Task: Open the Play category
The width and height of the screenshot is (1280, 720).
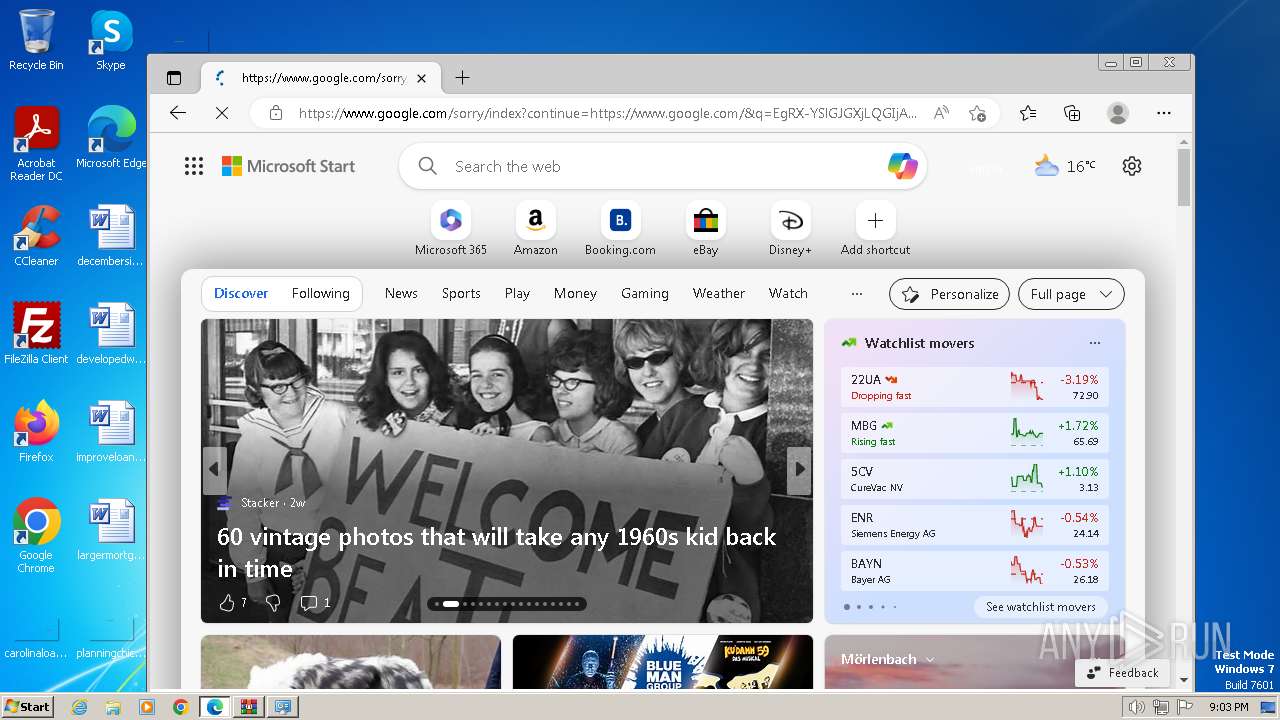Action: coord(517,293)
